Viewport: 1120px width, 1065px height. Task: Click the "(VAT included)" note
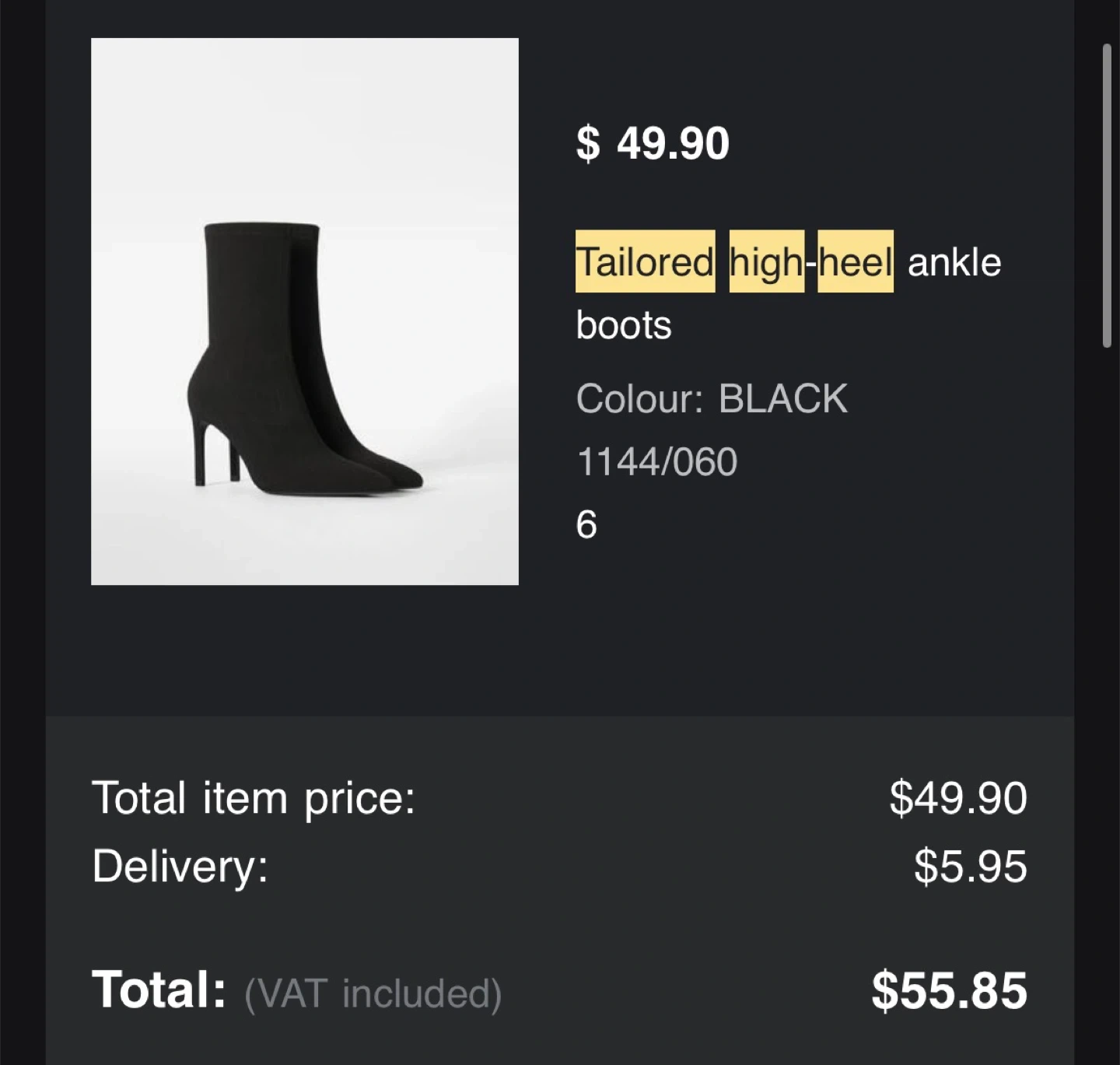click(373, 993)
